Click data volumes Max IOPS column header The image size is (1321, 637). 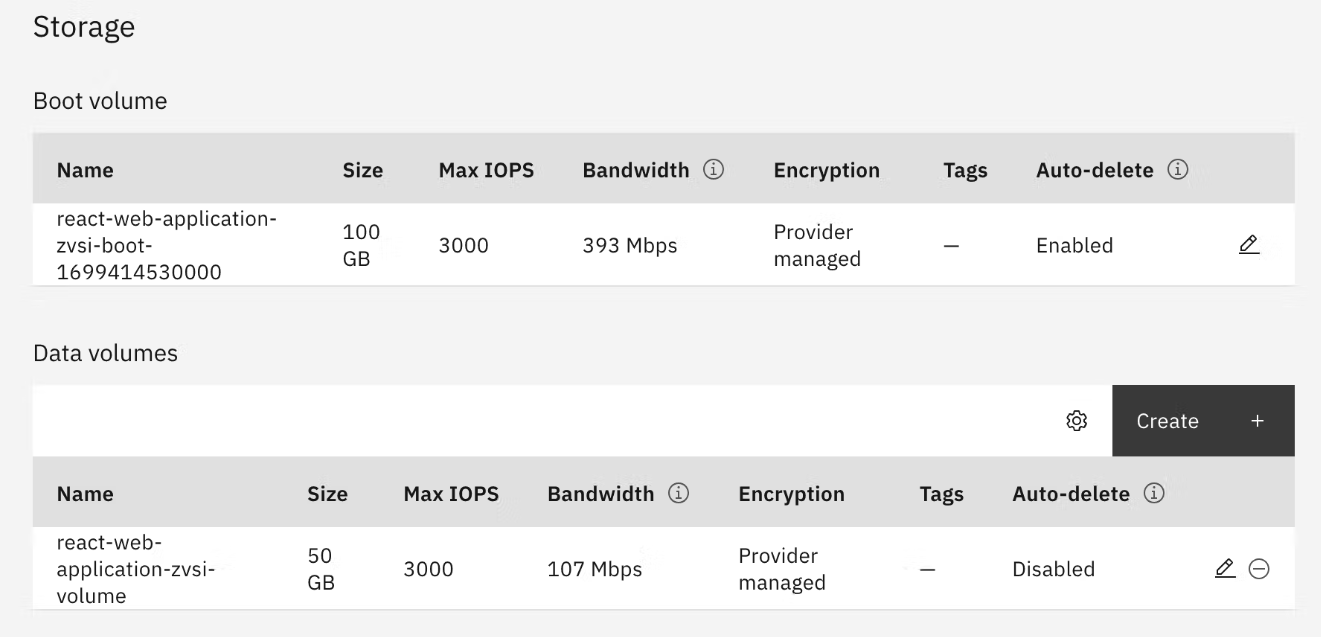pyautogui.click(x=451, y=494)
